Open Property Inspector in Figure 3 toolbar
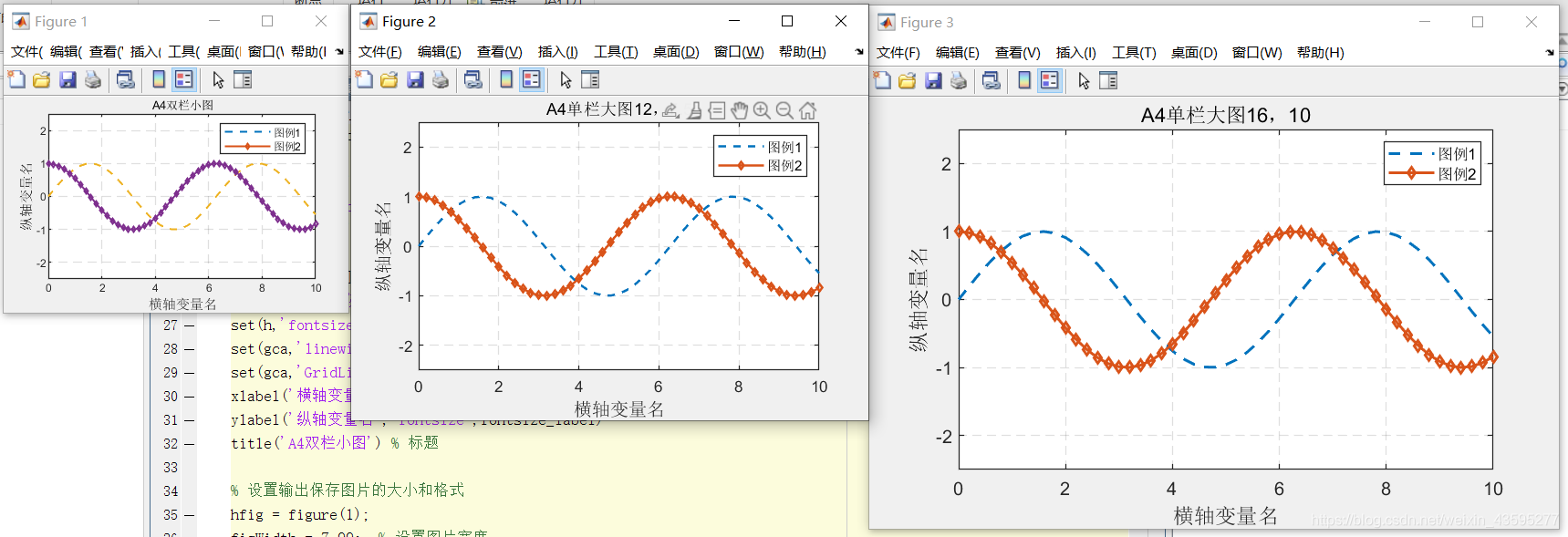 [x=1108, y=80]
